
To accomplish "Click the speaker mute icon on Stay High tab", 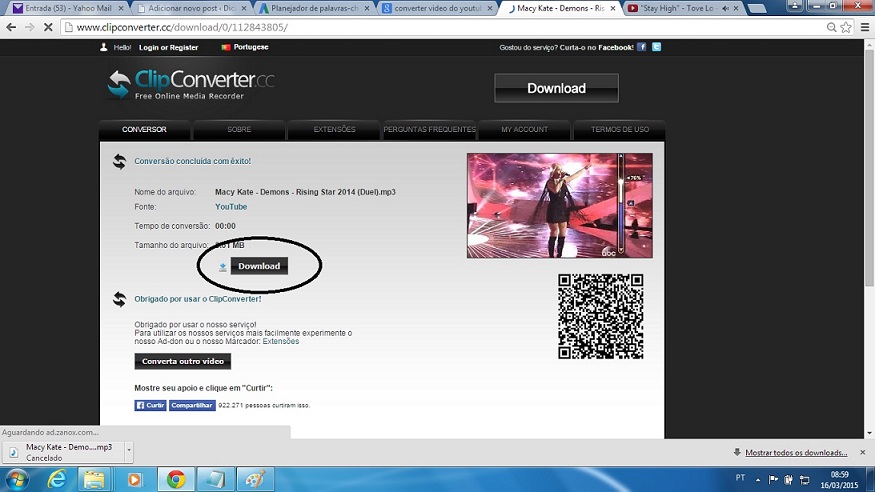I will [x=725, y=8].
